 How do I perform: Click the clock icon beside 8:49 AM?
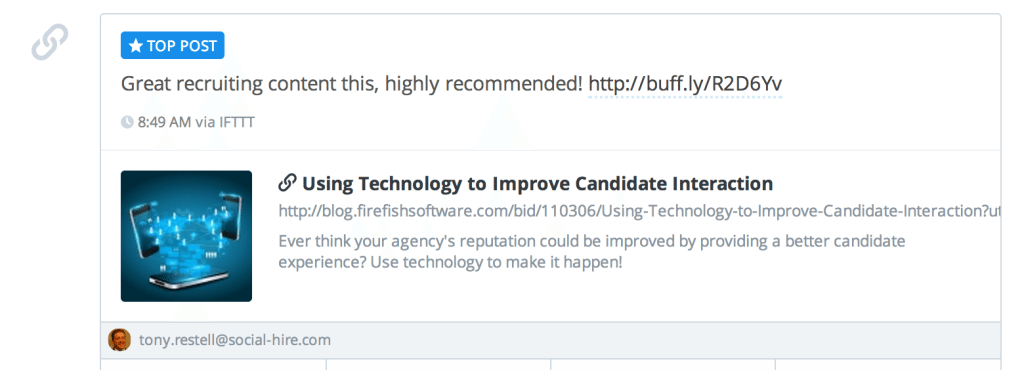click(127, 122)
